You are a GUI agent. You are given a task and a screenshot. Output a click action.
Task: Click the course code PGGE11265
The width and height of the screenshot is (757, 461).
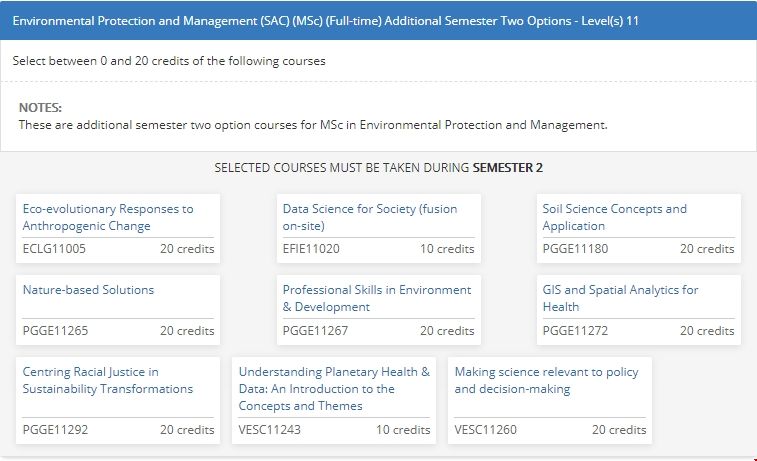pos(55,331)
